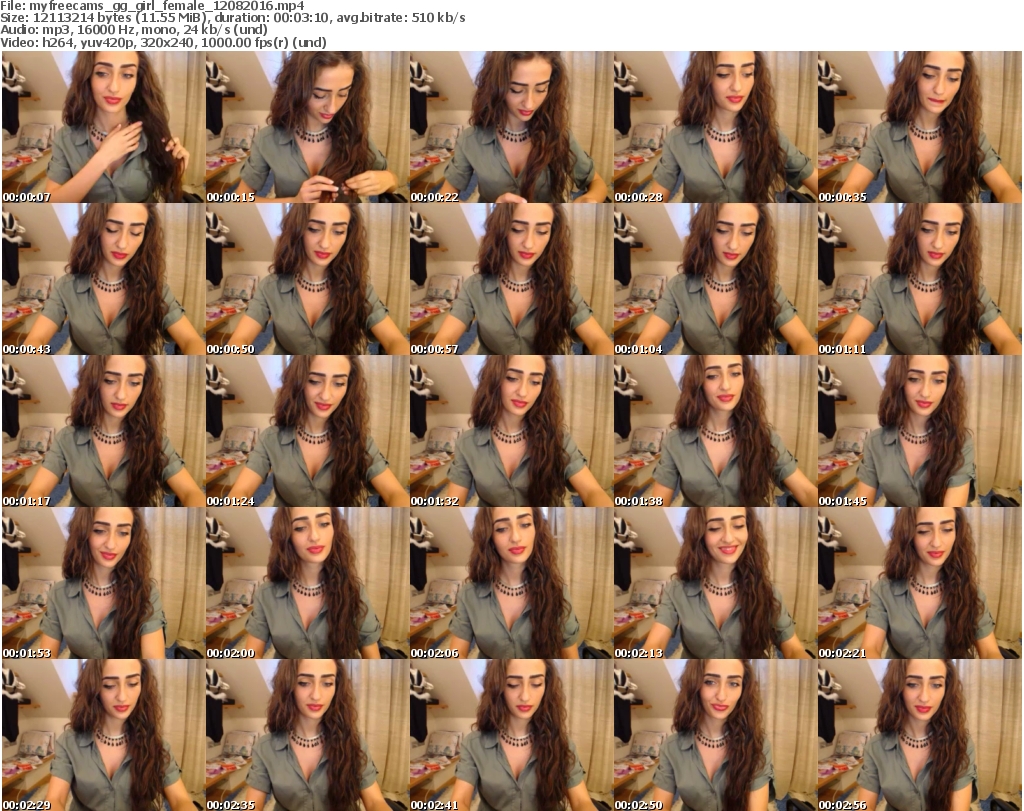This screenshot has height=811, width=1024.
Task: Pick the thumbnail frame stamped 00:01:24
Action: click(308, 432)
